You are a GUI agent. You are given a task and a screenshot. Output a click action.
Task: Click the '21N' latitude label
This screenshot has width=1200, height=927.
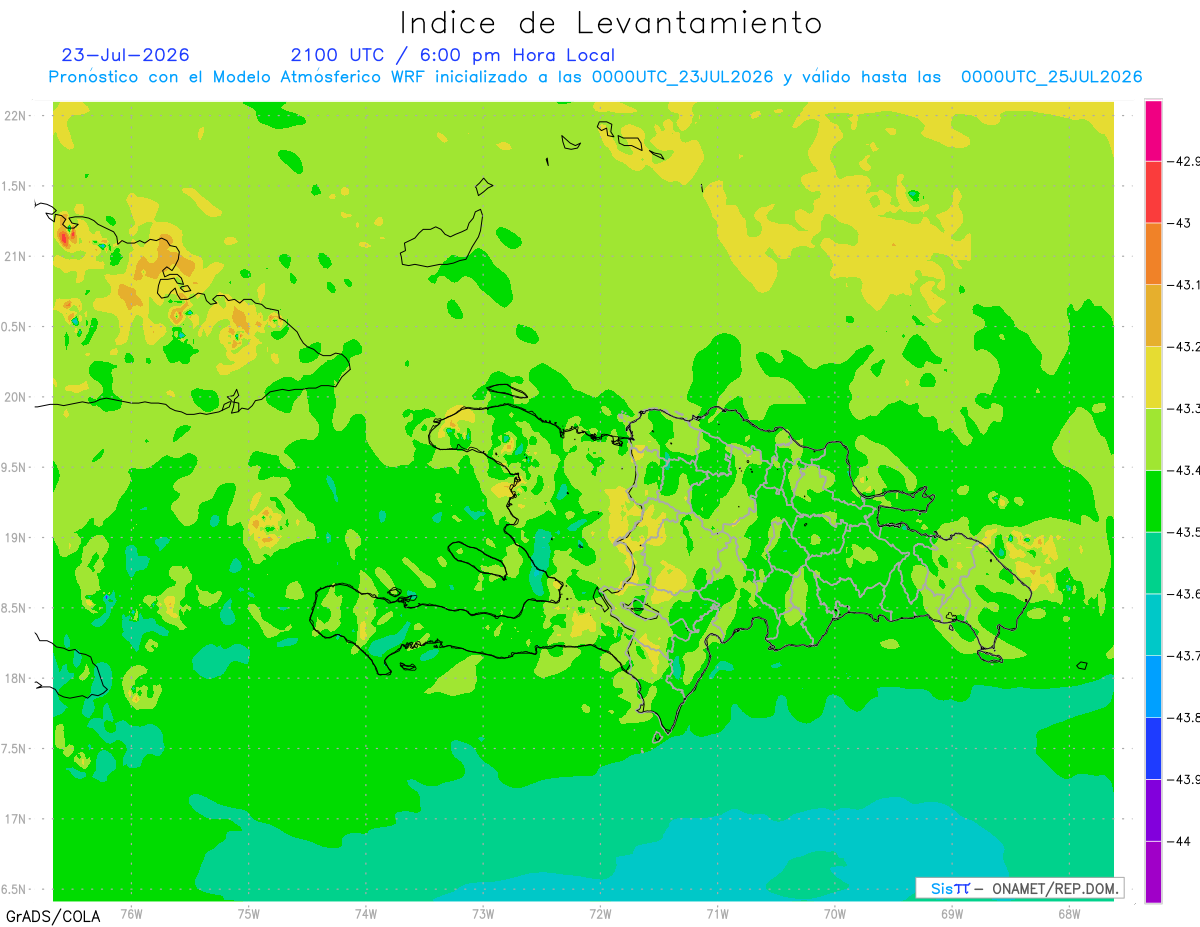17,257
